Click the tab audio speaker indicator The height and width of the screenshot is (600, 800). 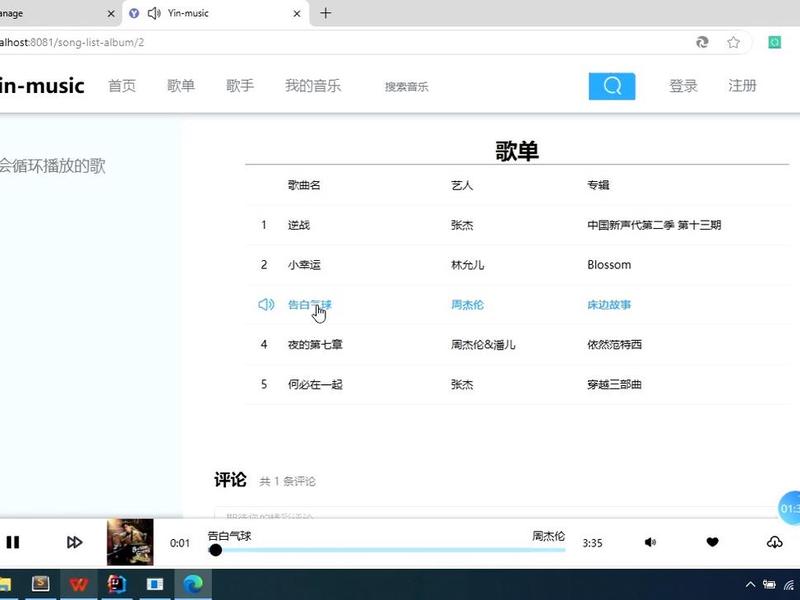(x=154, y=13)
